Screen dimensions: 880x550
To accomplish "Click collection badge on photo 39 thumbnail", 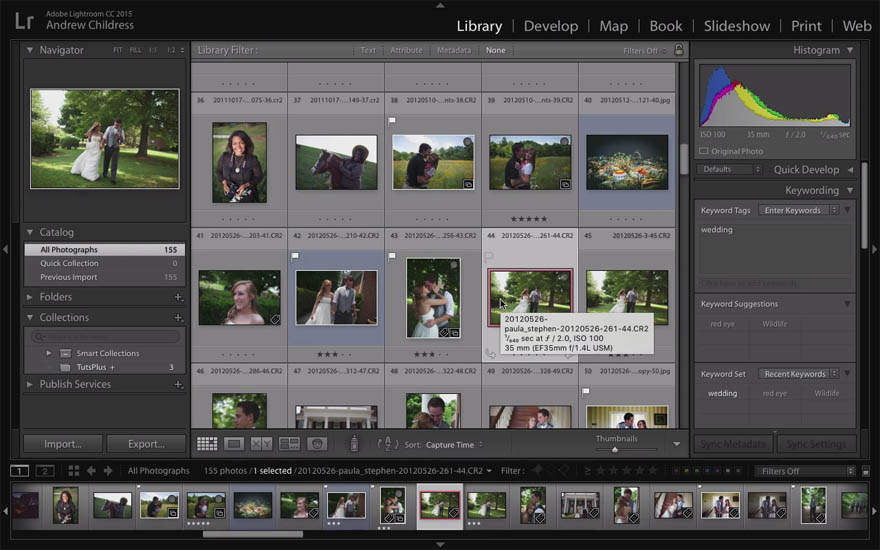I will click(x=565, y=184).
